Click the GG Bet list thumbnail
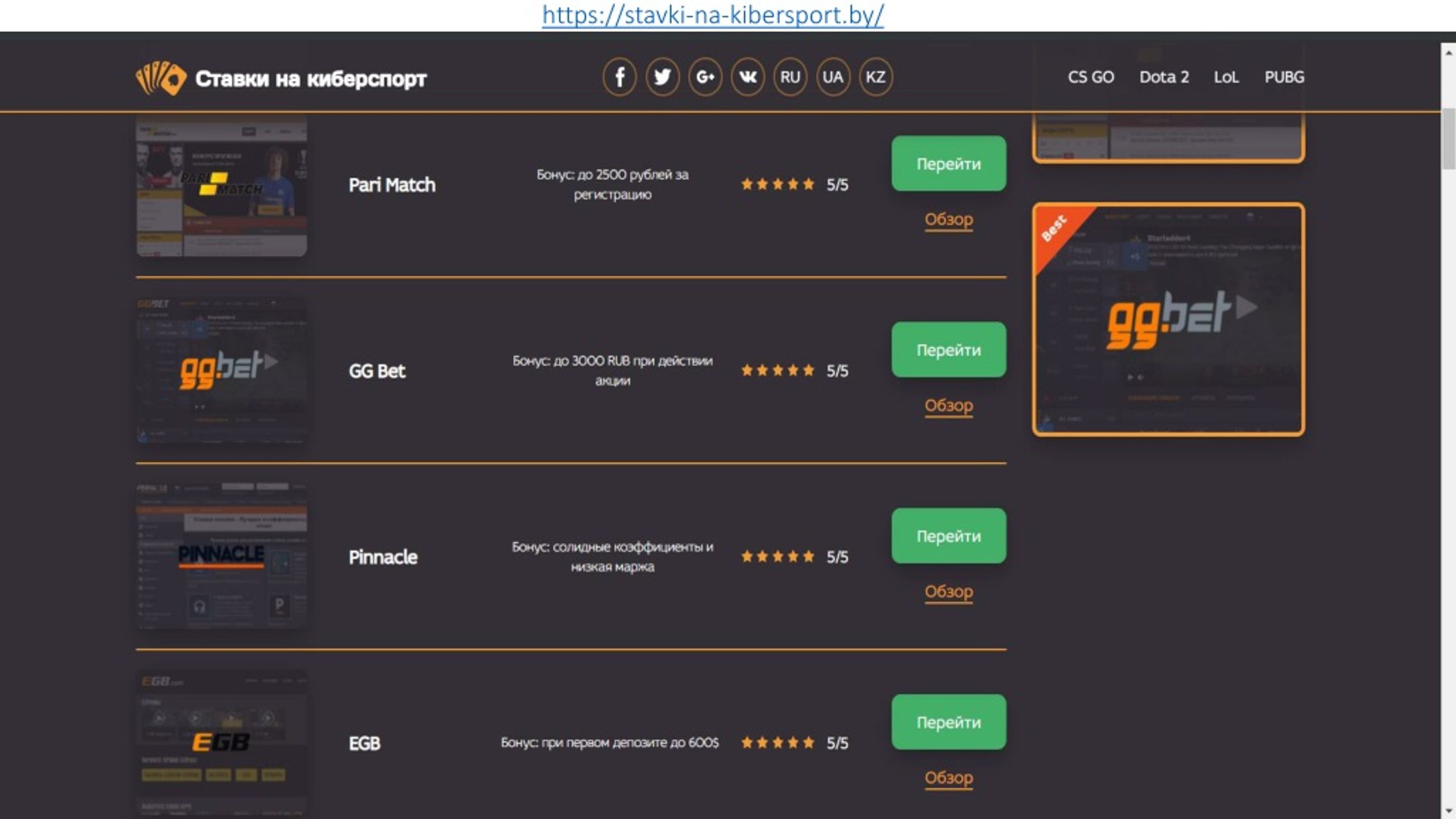The height and width of the screenshot is (819, 1456). pos(222,370)
